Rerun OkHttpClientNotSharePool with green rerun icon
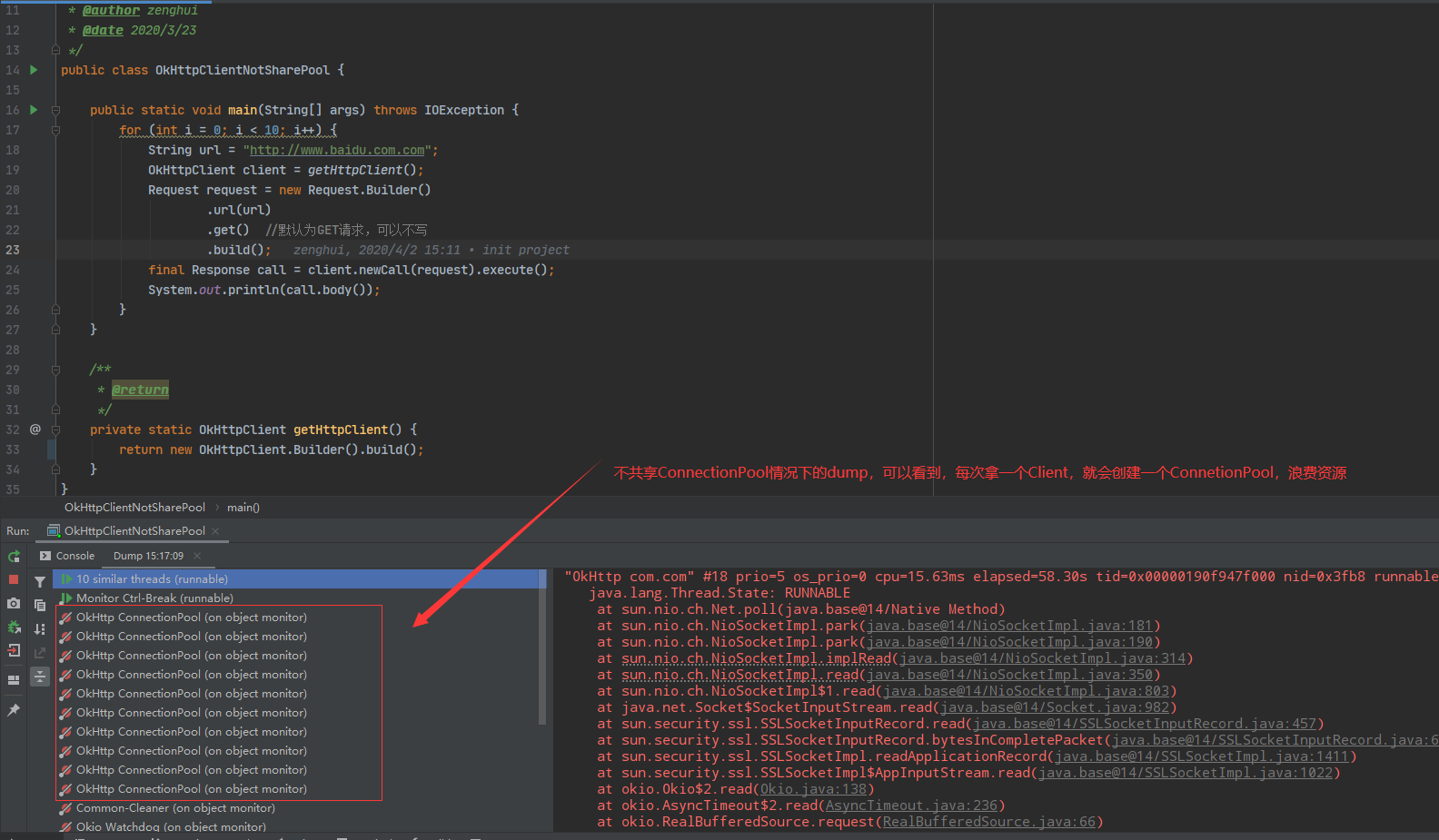 coord(14,556)
